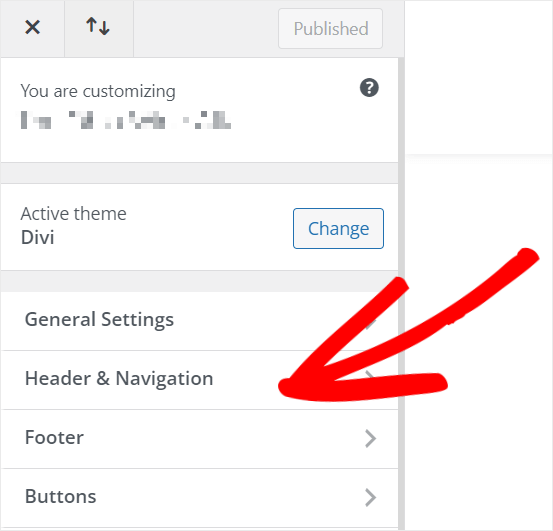Viewport: 553px width, 531px height.
Task: Change the active Divi theme
Action: tap(338, 228)
